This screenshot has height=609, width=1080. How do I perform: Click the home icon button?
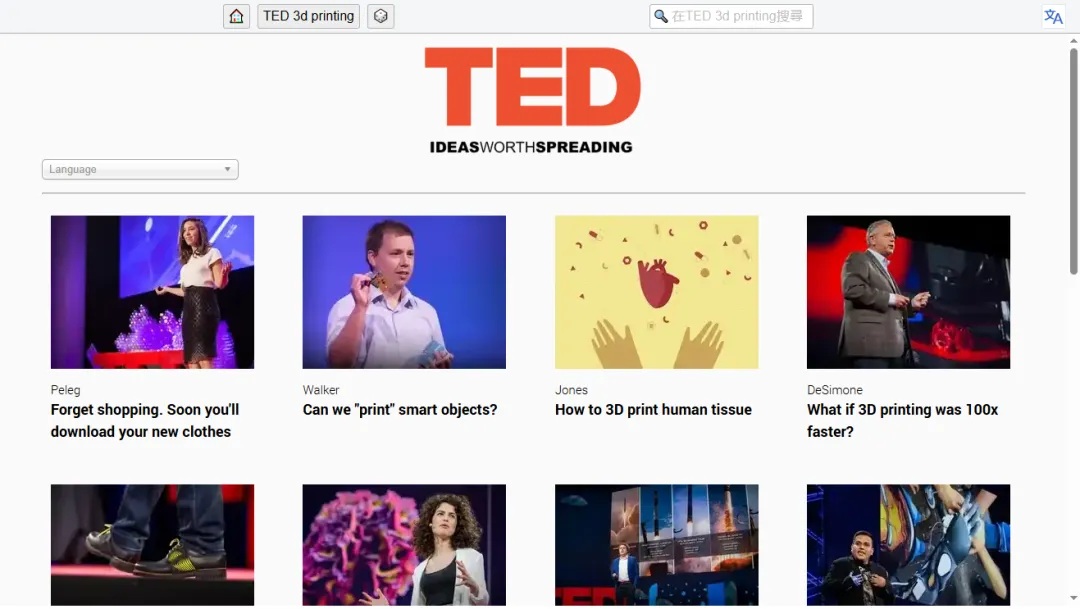click(x=236, y=16)
